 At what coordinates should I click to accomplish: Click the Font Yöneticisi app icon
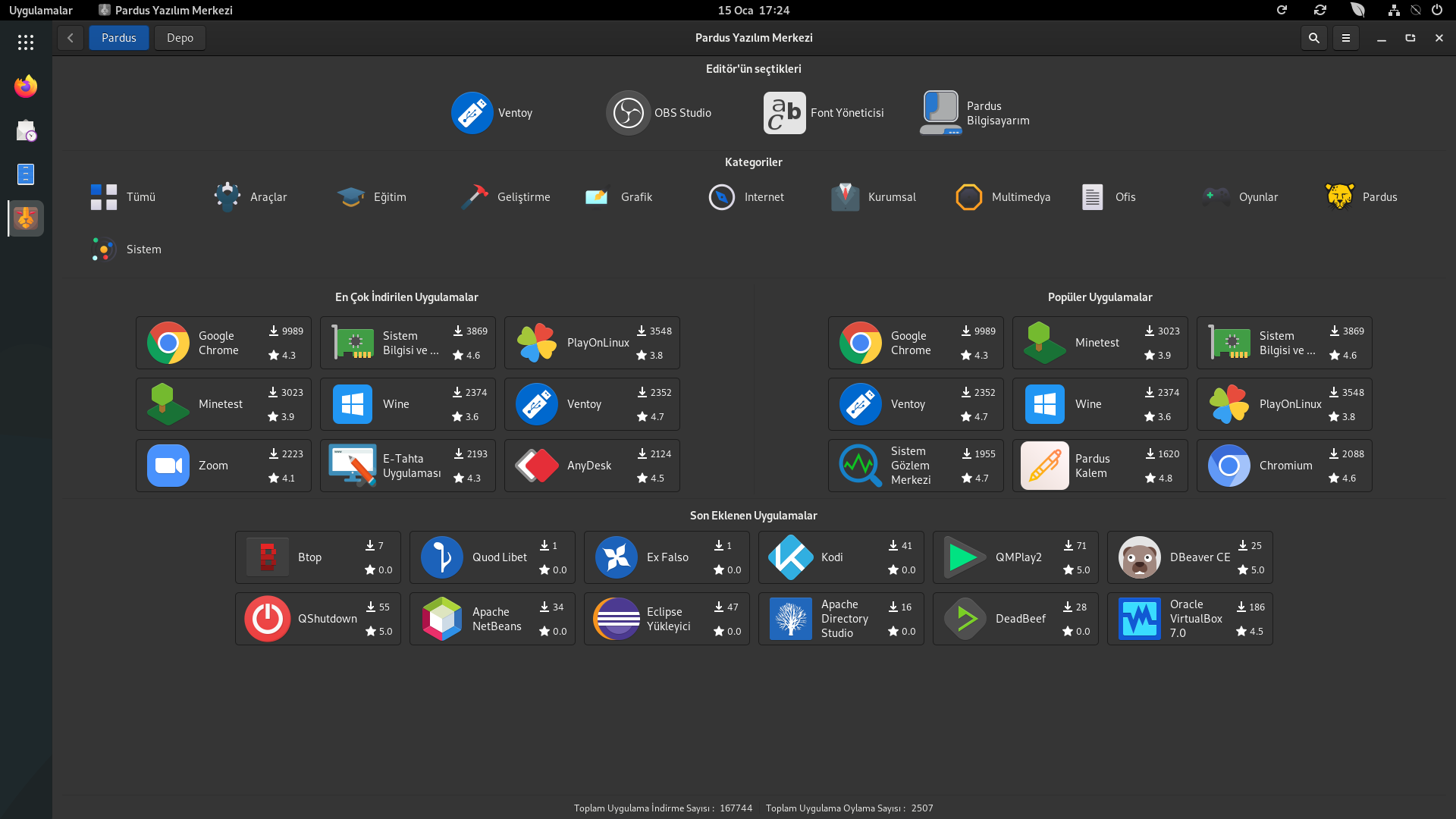(x=784, y=113)
